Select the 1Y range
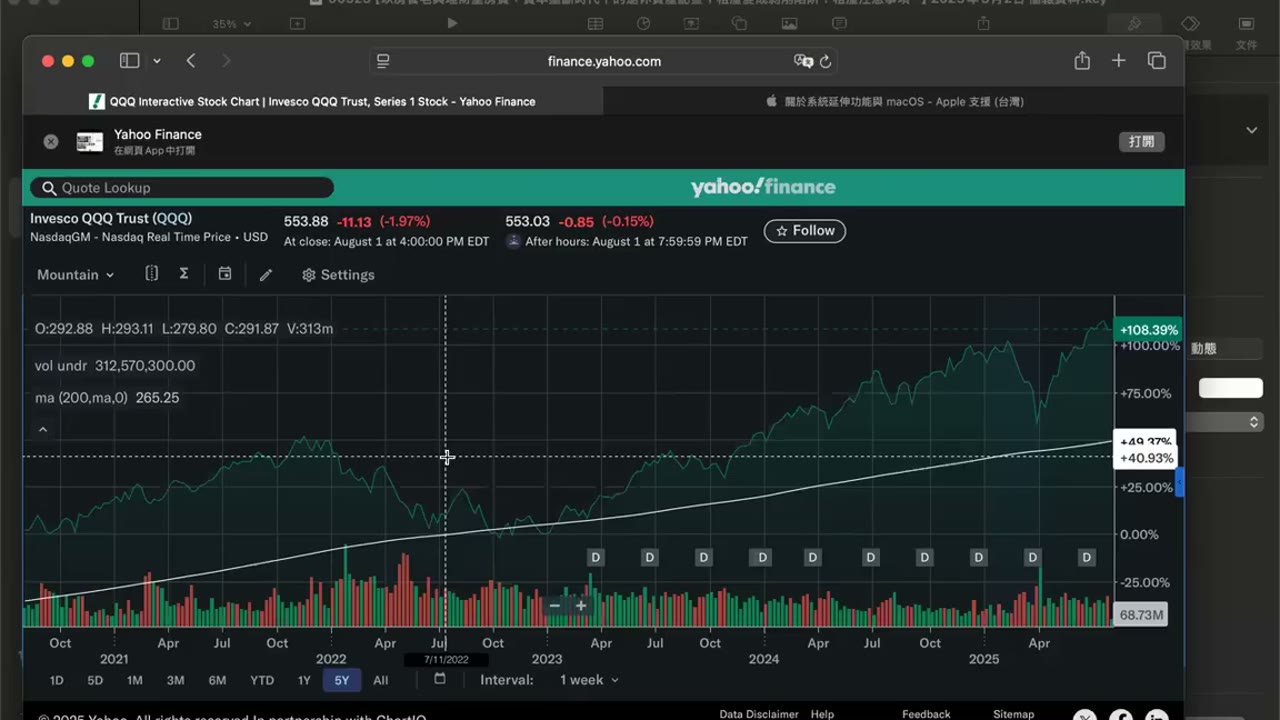The height and width of the screenshot is (720, 1280). [x=304, y=680]
